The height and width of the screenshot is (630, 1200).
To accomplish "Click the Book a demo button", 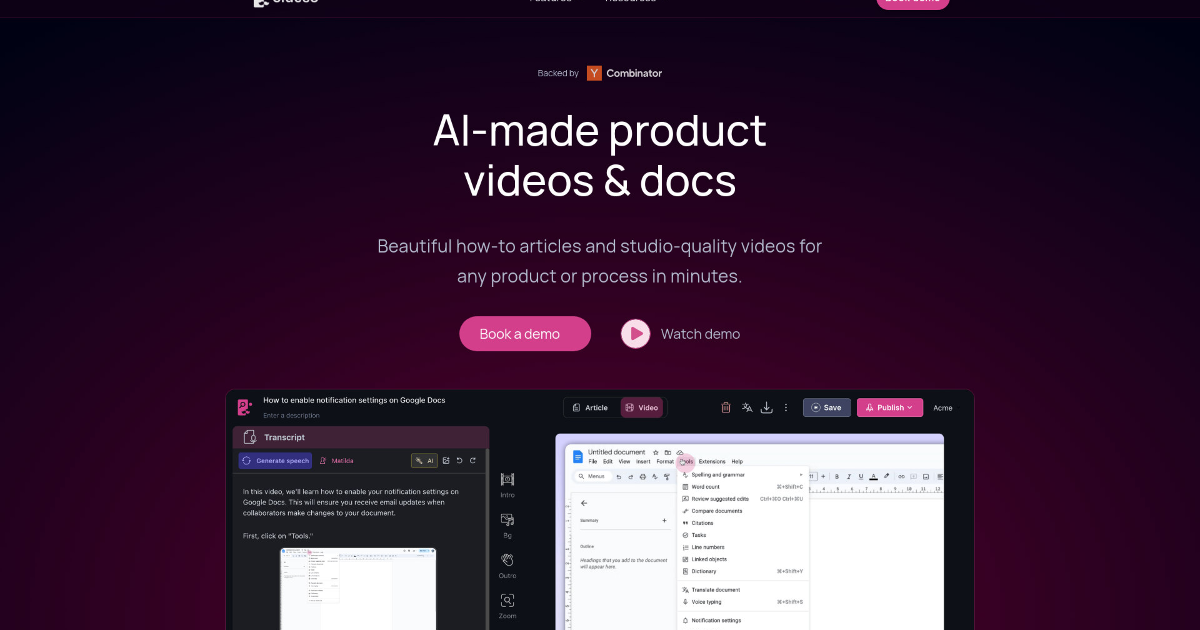I will (x=524, y=333).
